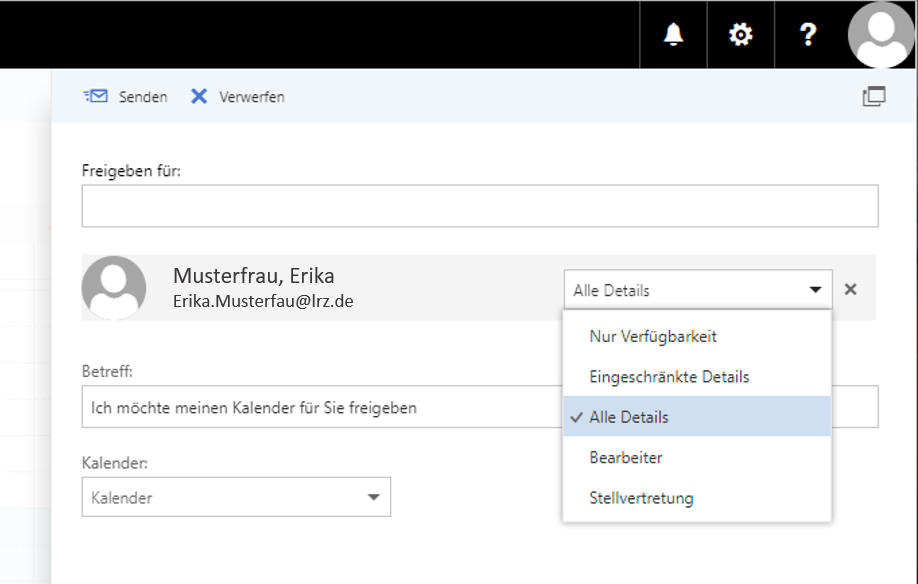The image size is (918, 584).
Task: Select 'Bearbeiter' permission level
Action: click(x=626, y=457)
